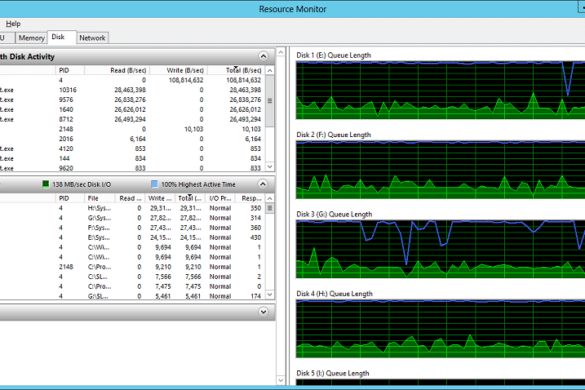Image resolution: width=585 pixels, height=390 pixels.
Task: Click the Disk 1 (E:) Queue Length graph
Action: pyautogui.click(x=440, y=90)
